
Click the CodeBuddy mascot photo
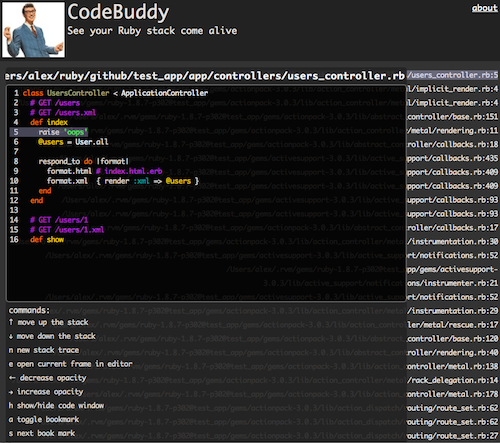(33, 30)
